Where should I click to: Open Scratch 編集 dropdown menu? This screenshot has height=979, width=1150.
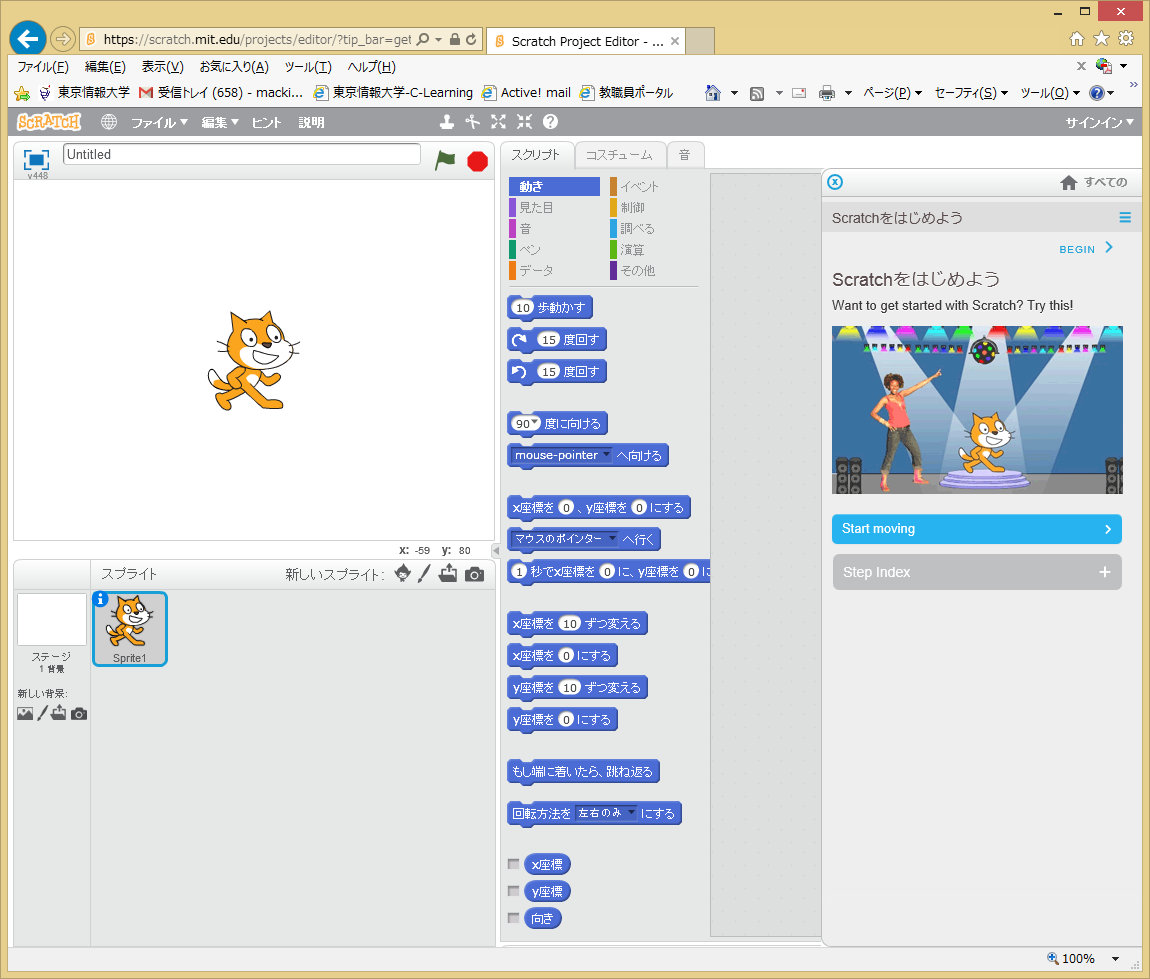[220, 122]
